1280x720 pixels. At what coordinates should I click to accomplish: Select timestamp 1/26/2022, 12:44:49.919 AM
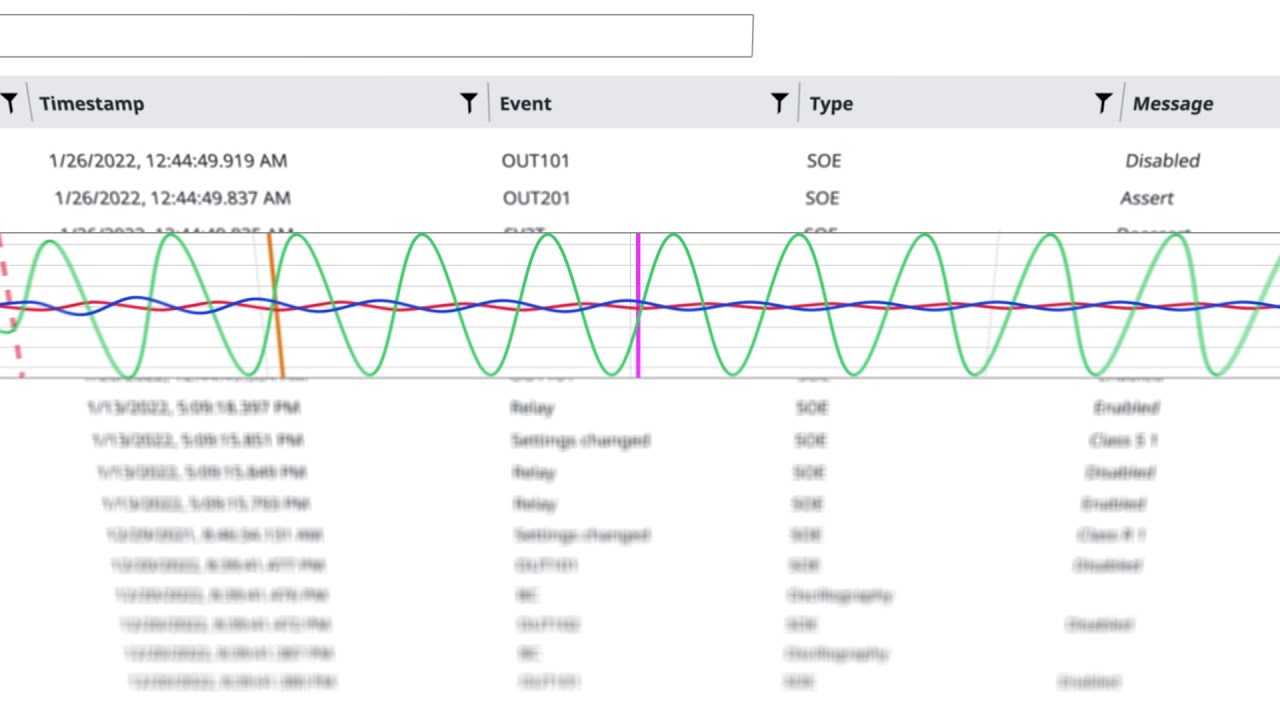(x=168, y=160)
